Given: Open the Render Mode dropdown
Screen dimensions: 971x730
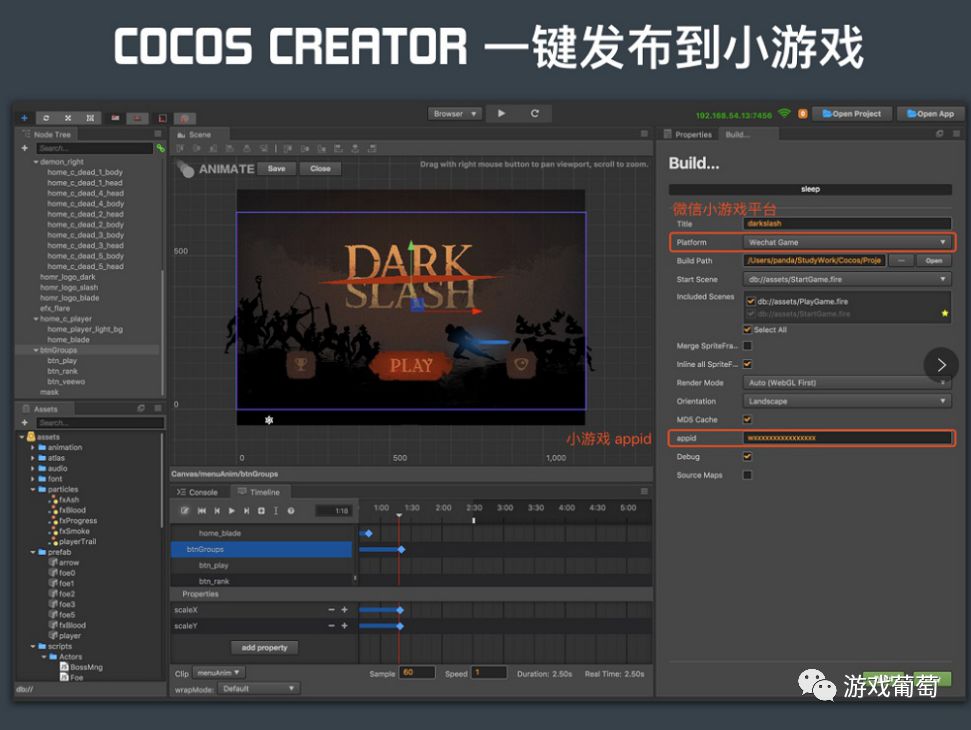Looking at the screenshot, I should [847, 383].
